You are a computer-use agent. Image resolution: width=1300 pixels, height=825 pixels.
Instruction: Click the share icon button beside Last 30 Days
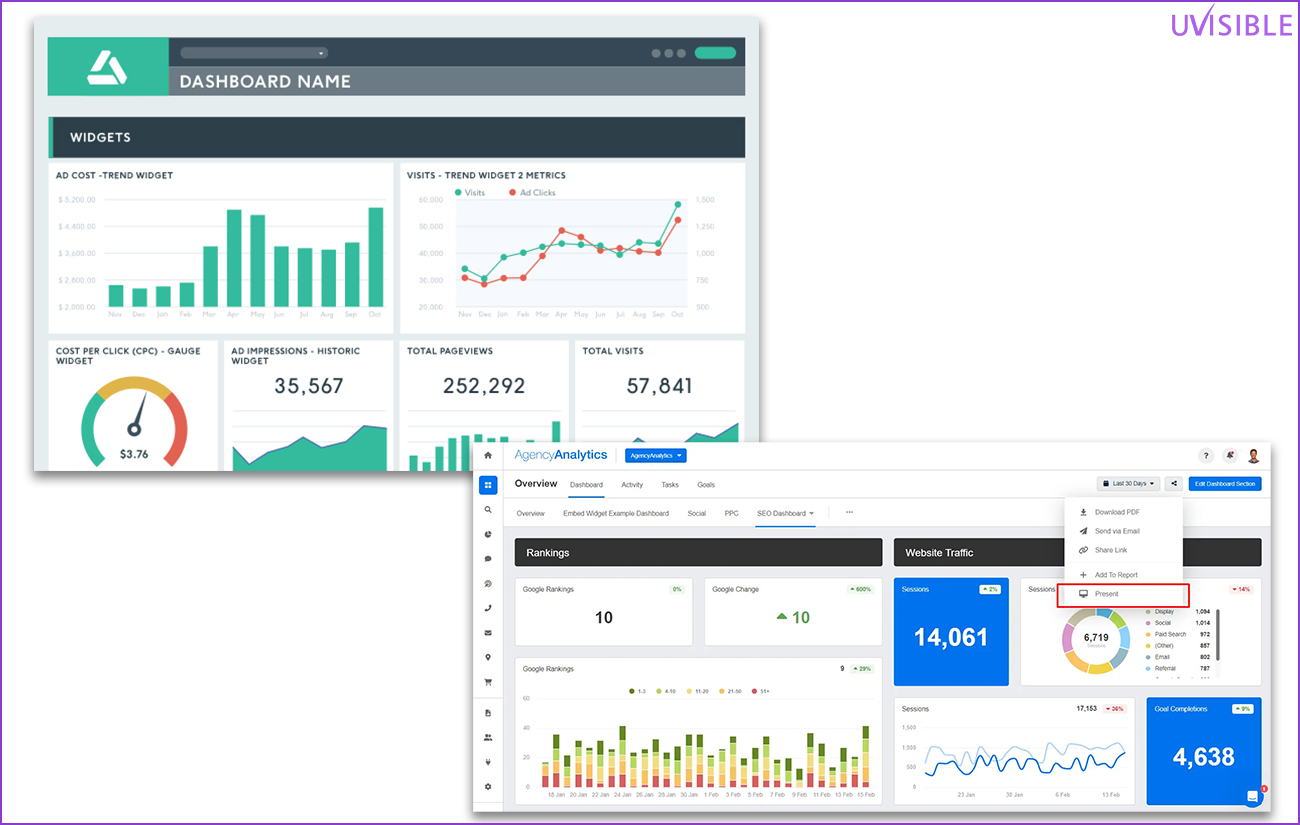coord(1173,484)
